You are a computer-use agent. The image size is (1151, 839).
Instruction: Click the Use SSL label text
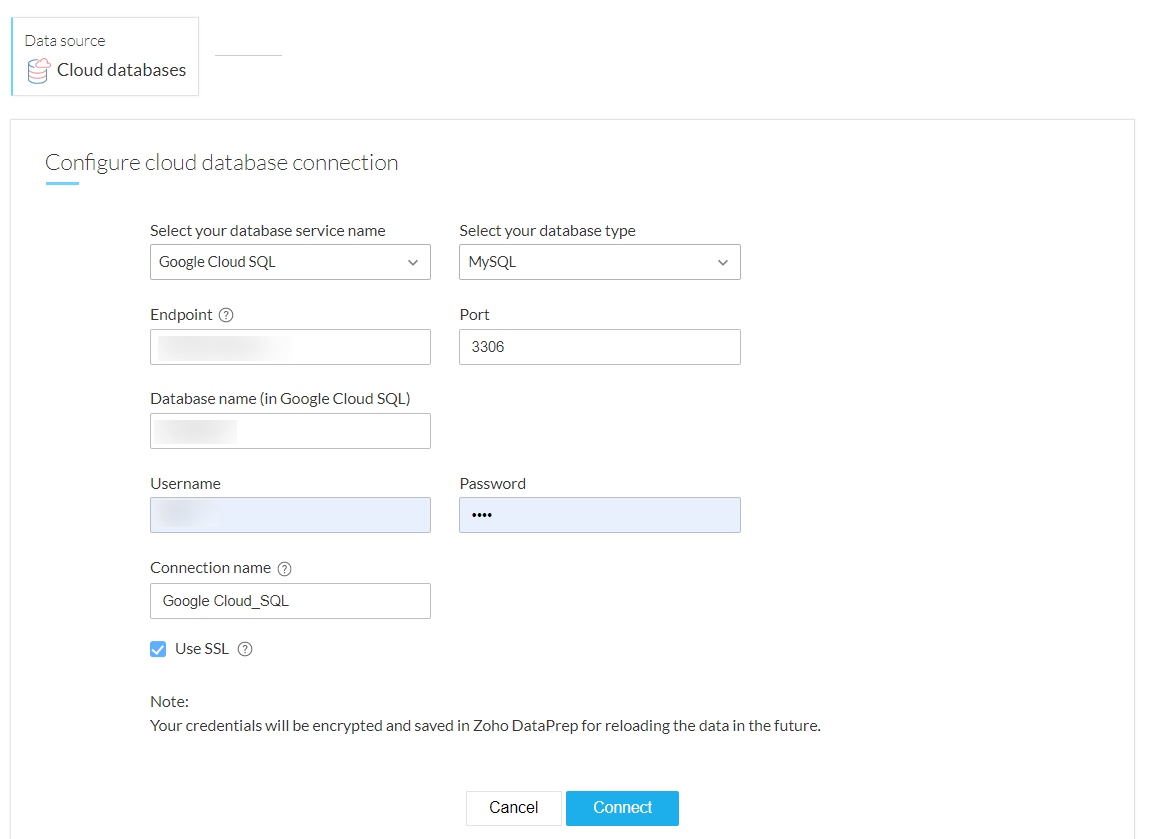point(202,649)
